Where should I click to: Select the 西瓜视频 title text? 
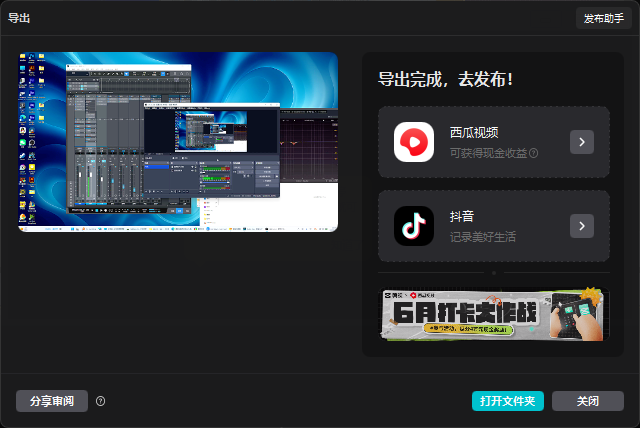474,133
